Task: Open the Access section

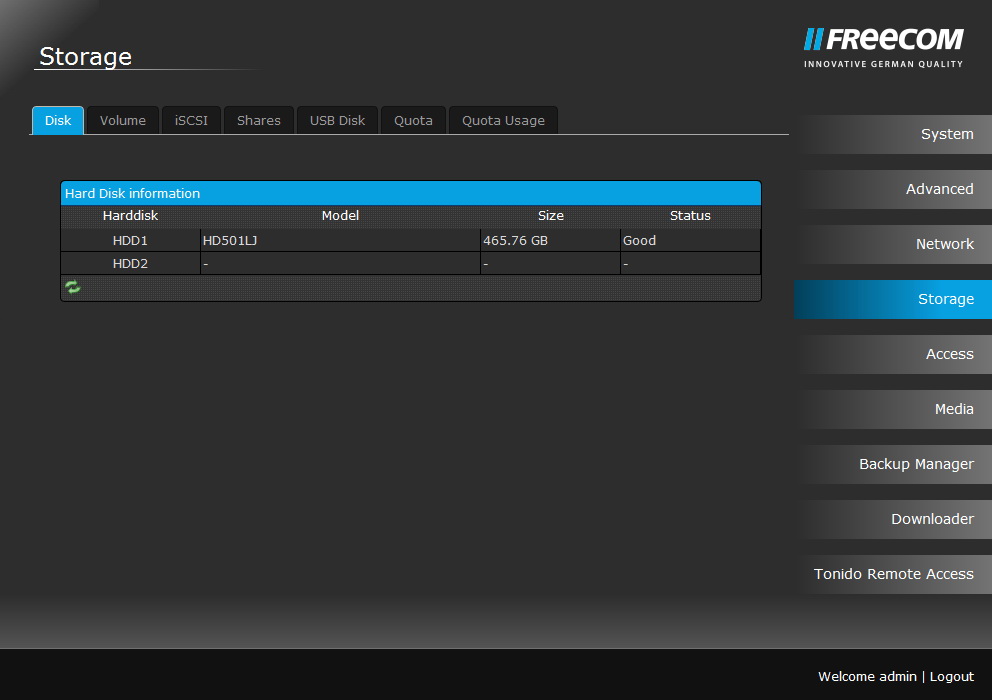Action: pos(893,354)
